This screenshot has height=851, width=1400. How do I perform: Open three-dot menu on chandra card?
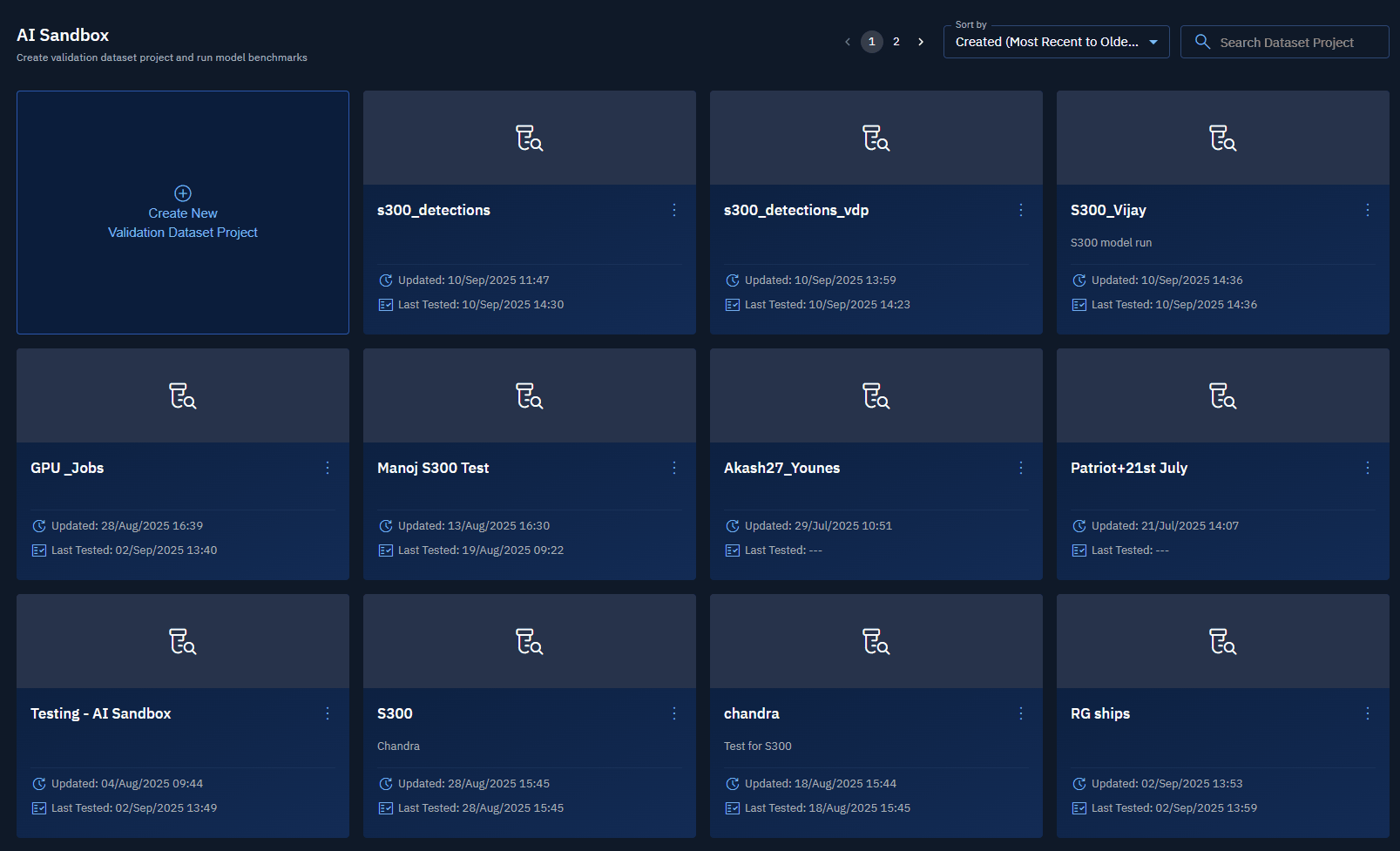1021,713
